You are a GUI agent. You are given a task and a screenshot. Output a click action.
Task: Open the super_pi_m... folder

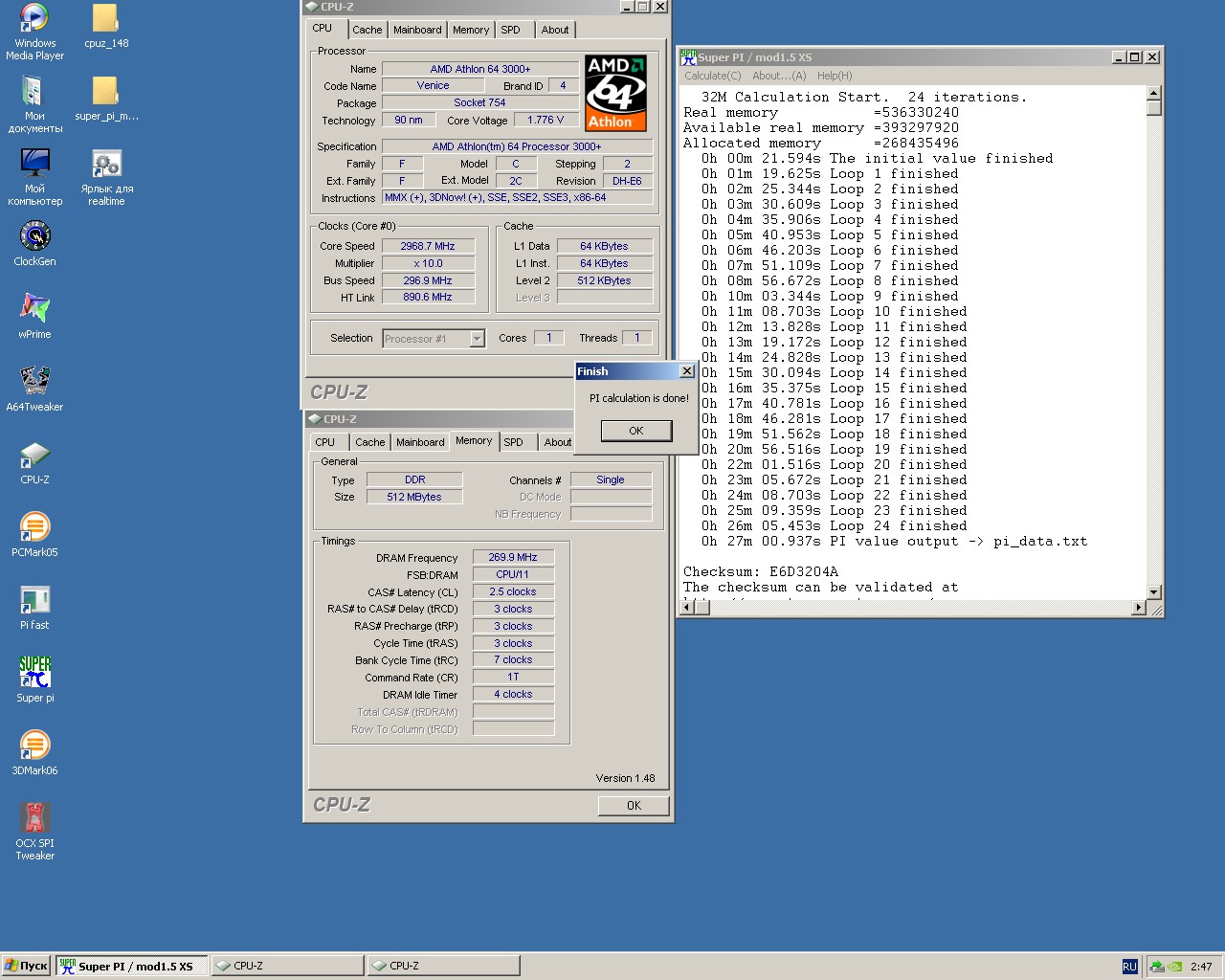(105, 99)
